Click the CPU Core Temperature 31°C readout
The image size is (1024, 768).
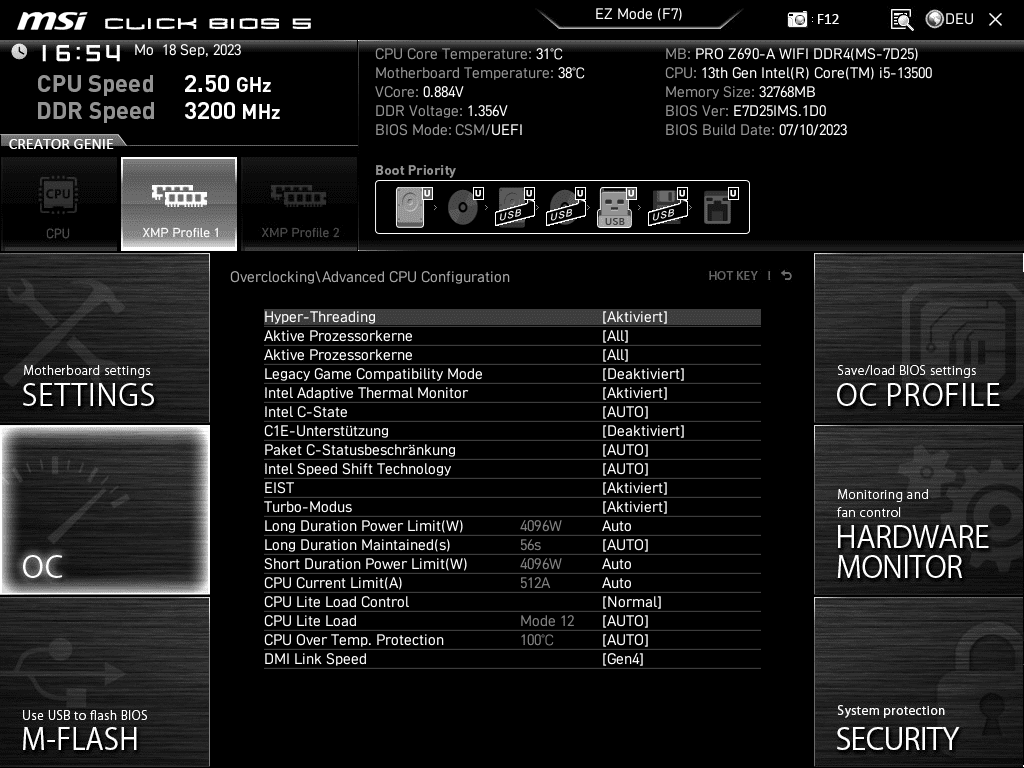pos(468,54)
